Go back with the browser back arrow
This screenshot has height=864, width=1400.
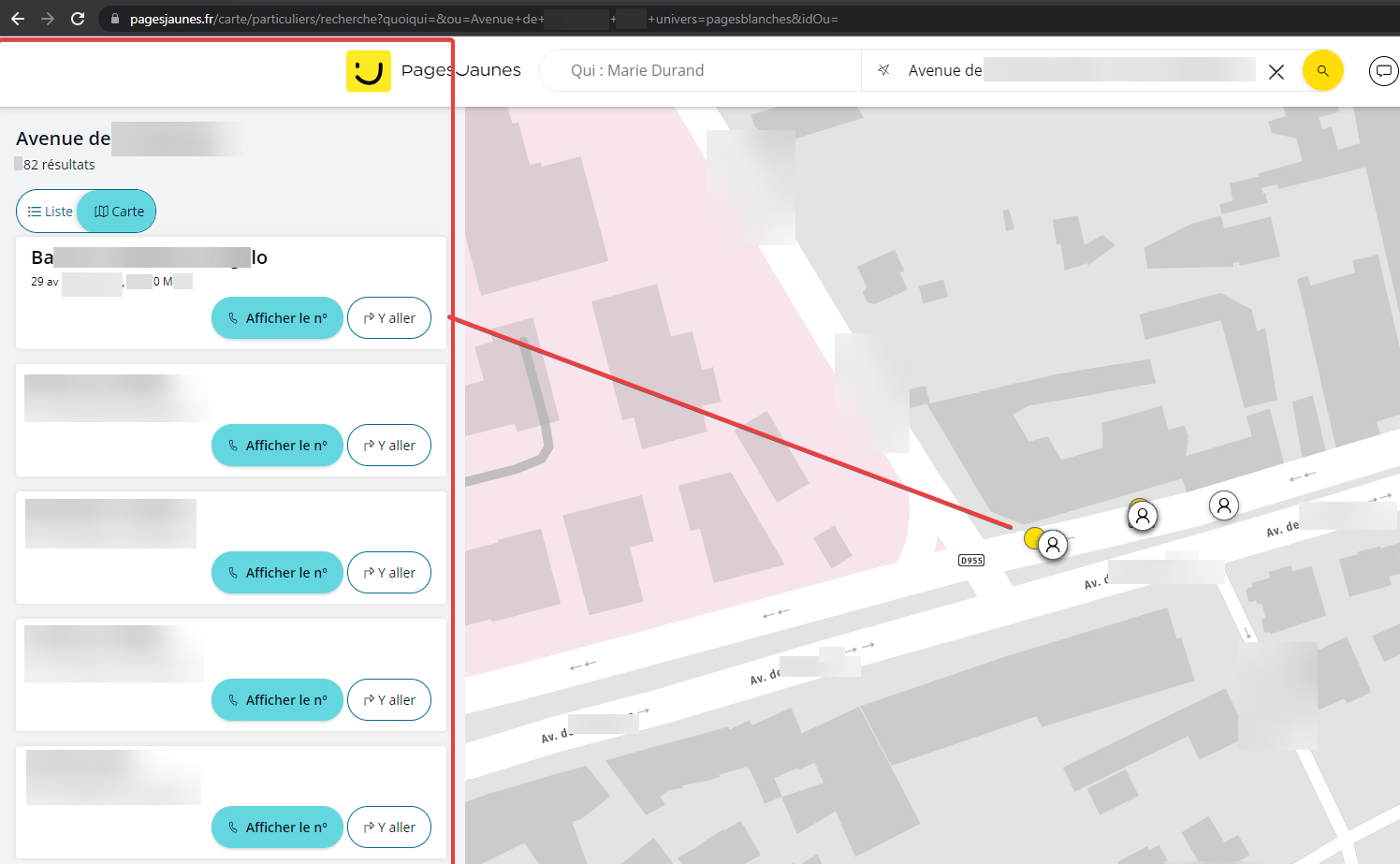coord(17,19)
